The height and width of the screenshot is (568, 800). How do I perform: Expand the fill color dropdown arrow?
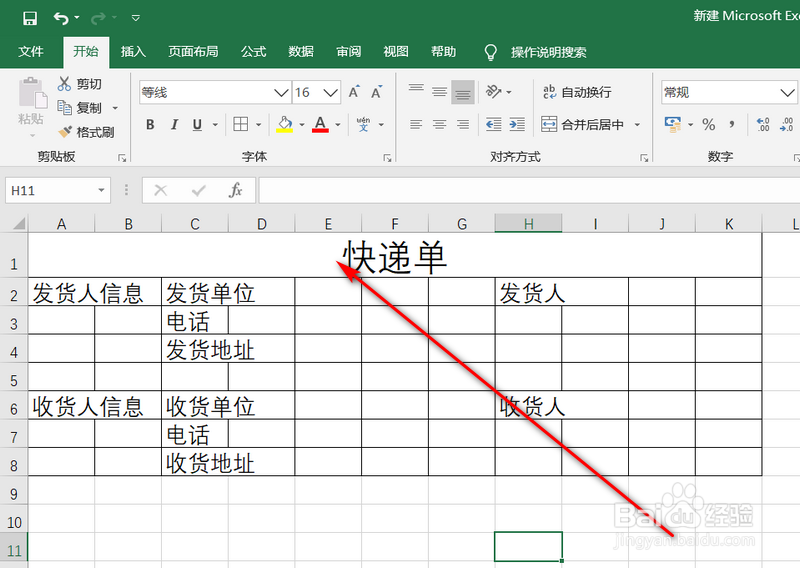(302, 124)
